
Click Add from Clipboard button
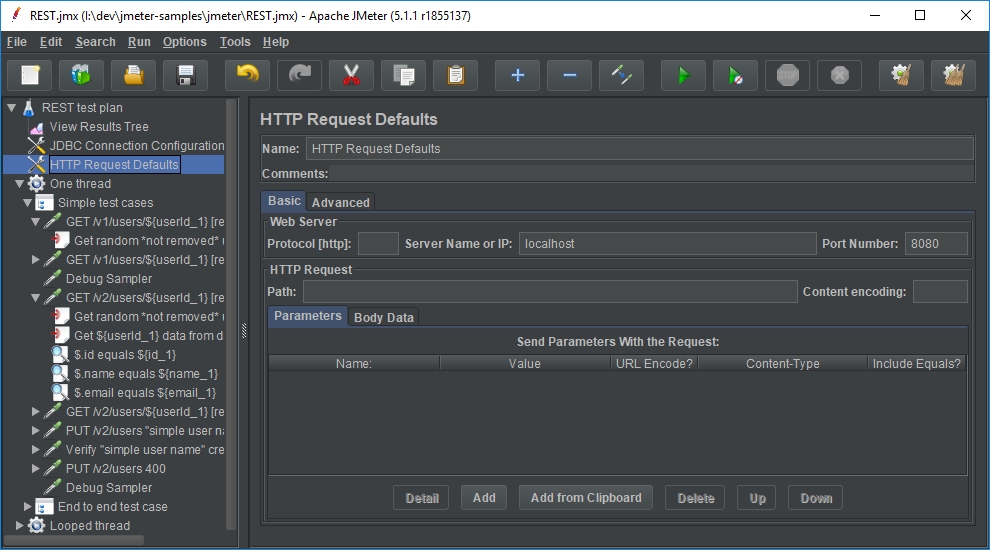pos(586,498)
